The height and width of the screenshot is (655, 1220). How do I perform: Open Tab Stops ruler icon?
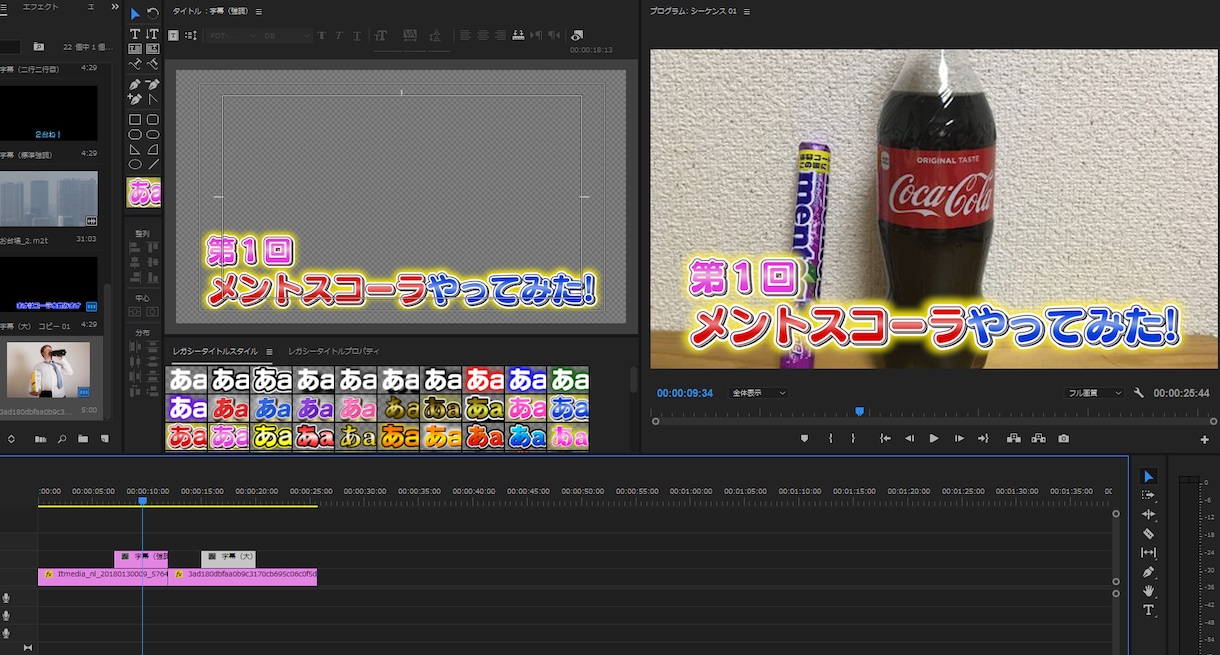click(x=518, y=35)
